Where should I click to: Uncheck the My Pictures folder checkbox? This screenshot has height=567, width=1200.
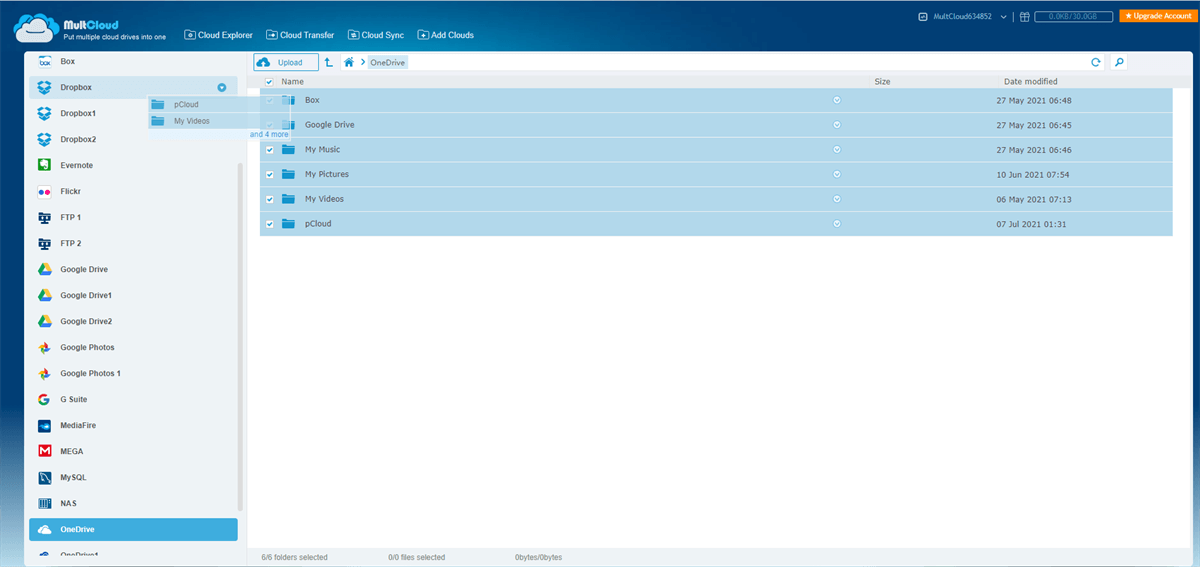pyautogui.click(x=269, y=174)
